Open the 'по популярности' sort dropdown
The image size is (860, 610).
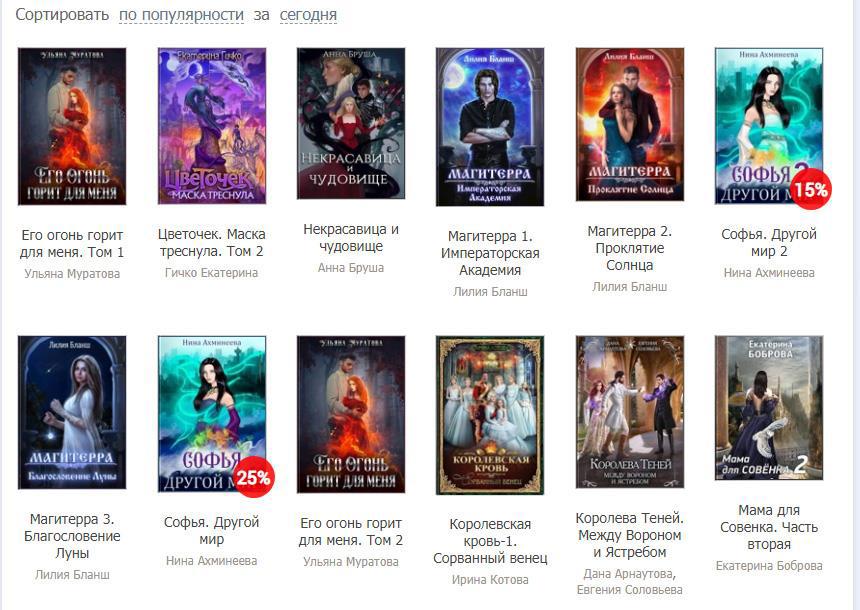click(181, 15)
